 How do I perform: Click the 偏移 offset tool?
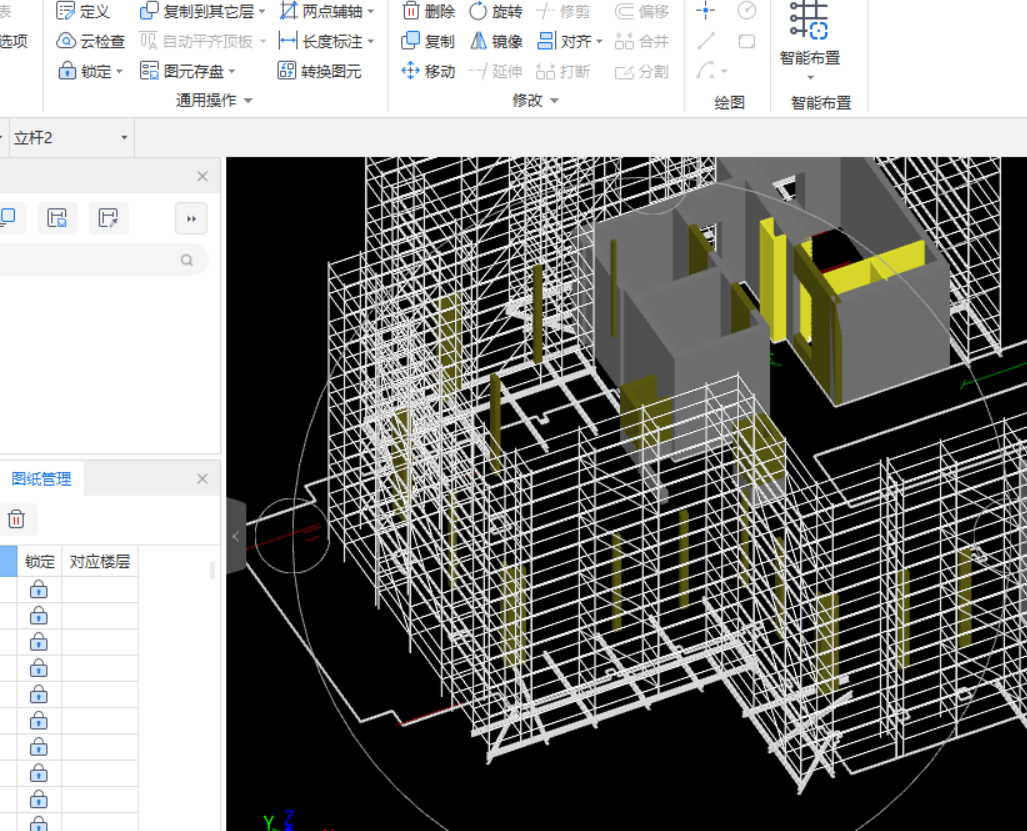[642, 11]
